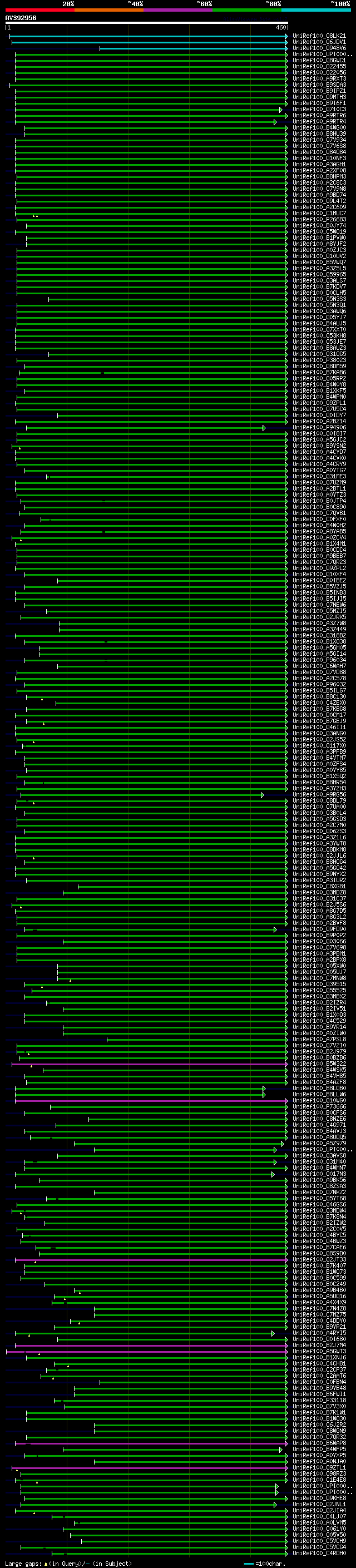Open hit UniRef100_Q8LK21

[x=319, y=36]
